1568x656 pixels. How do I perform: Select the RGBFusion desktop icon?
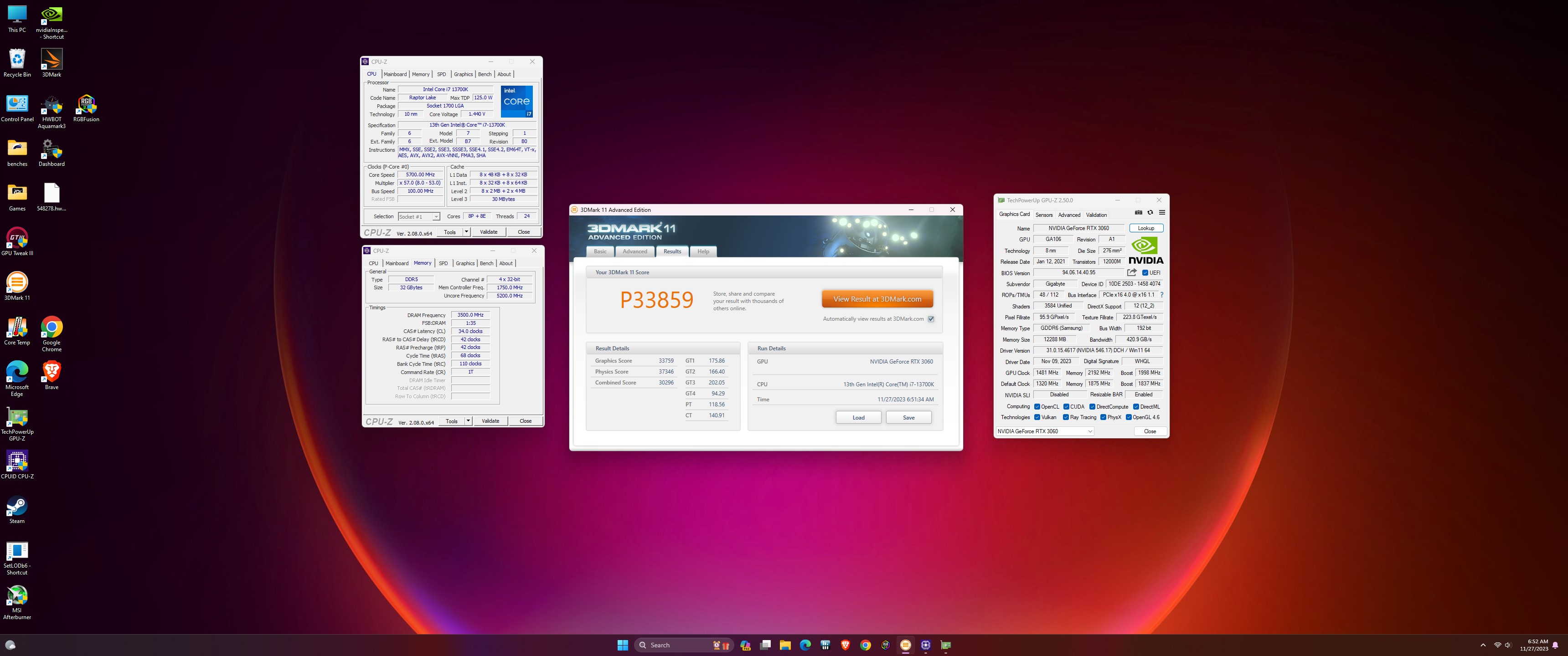pyautogui.click(x=87, y=108)
